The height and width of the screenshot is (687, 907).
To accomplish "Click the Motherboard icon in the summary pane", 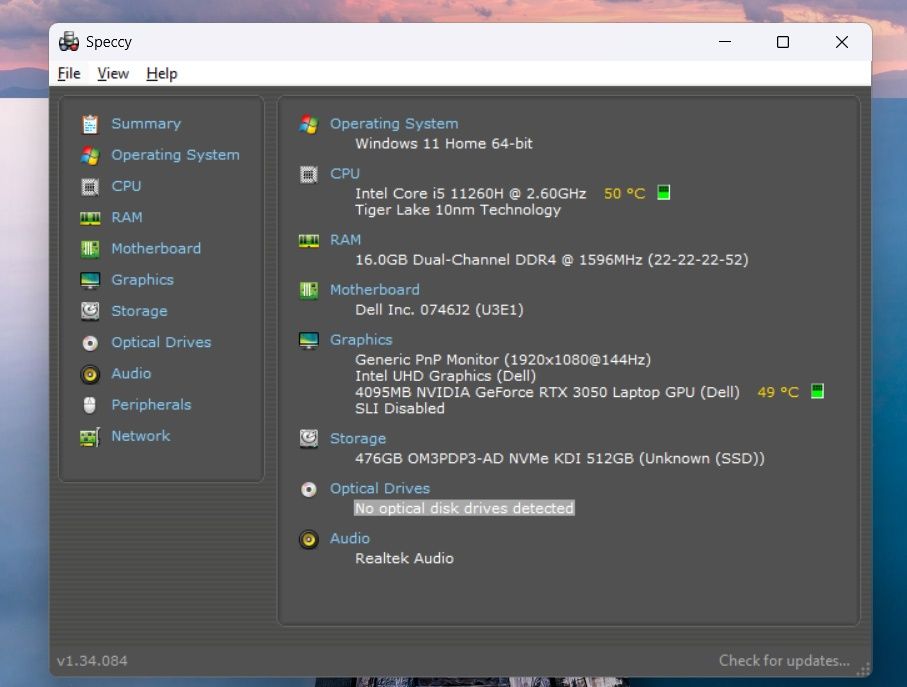I will point(308,290).
